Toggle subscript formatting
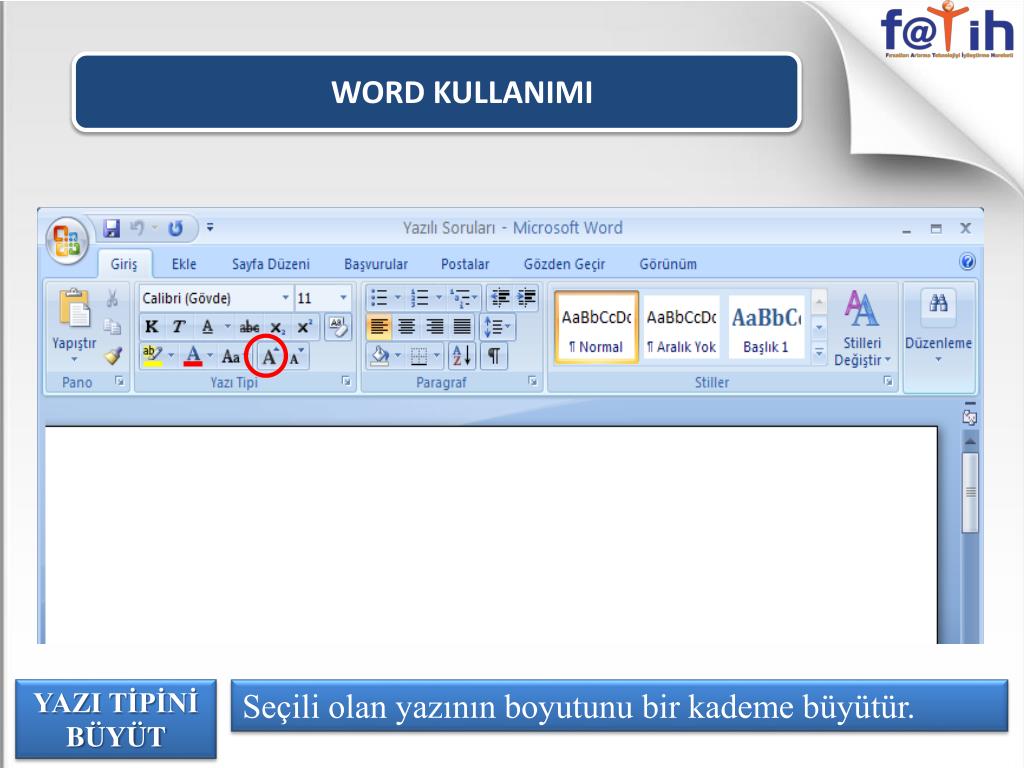The width and height of the screenshot is (1024, 768). 278,327
